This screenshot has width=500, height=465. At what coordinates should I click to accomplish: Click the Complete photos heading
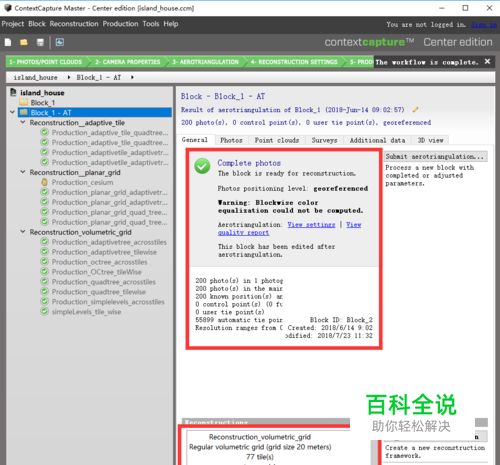click(249, 163)
